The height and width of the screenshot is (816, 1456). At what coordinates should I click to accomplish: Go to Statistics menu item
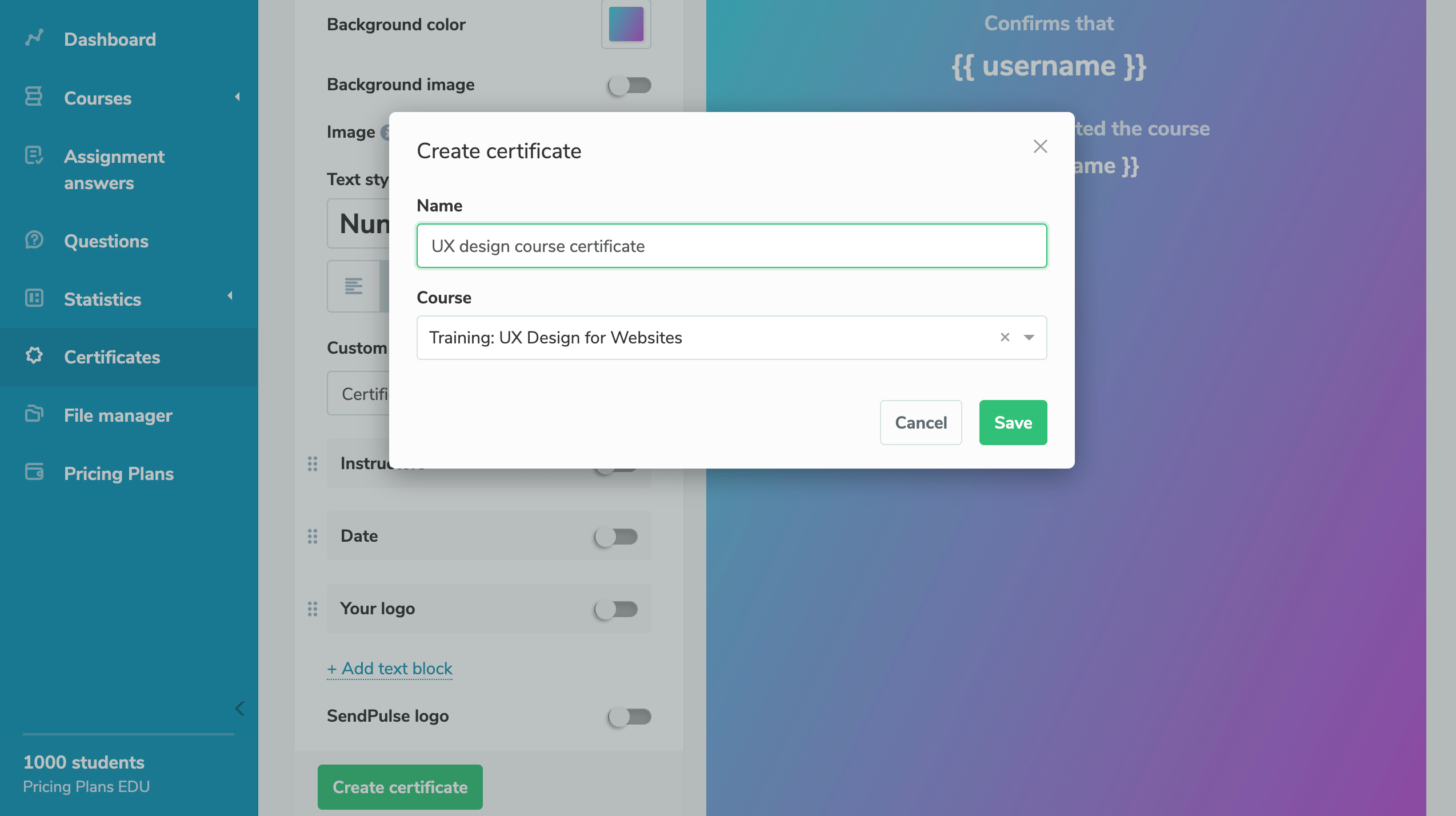pyautogui.click(x=102, y=299)
